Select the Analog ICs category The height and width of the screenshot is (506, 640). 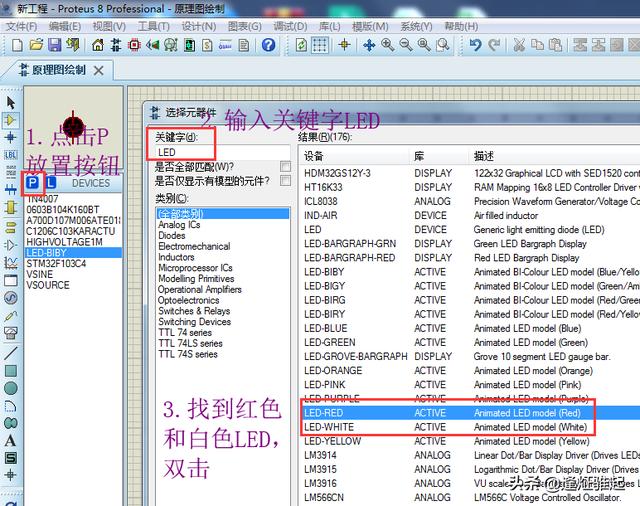[x=179, y=225]
